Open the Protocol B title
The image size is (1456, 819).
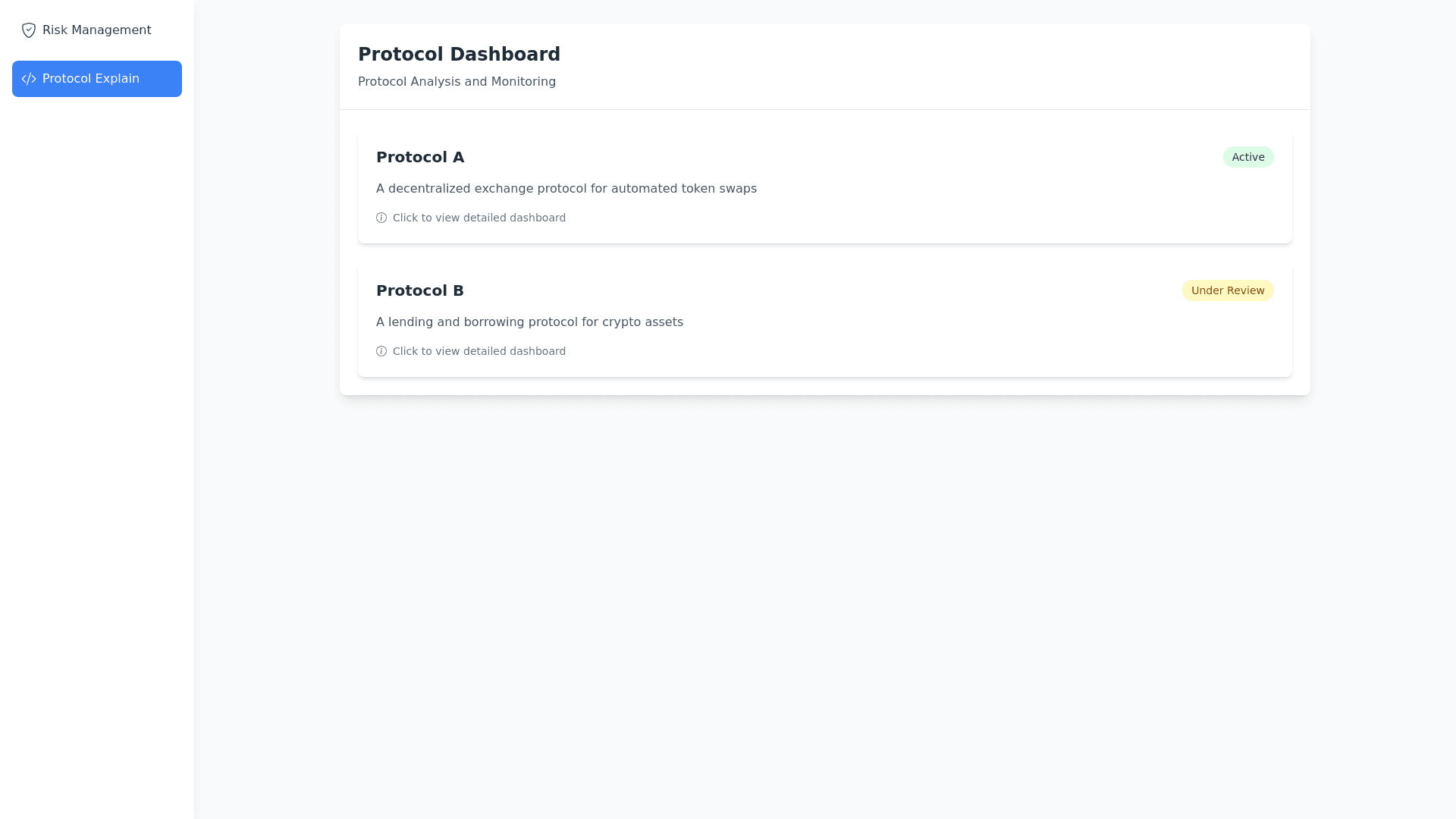pos(419,290)
